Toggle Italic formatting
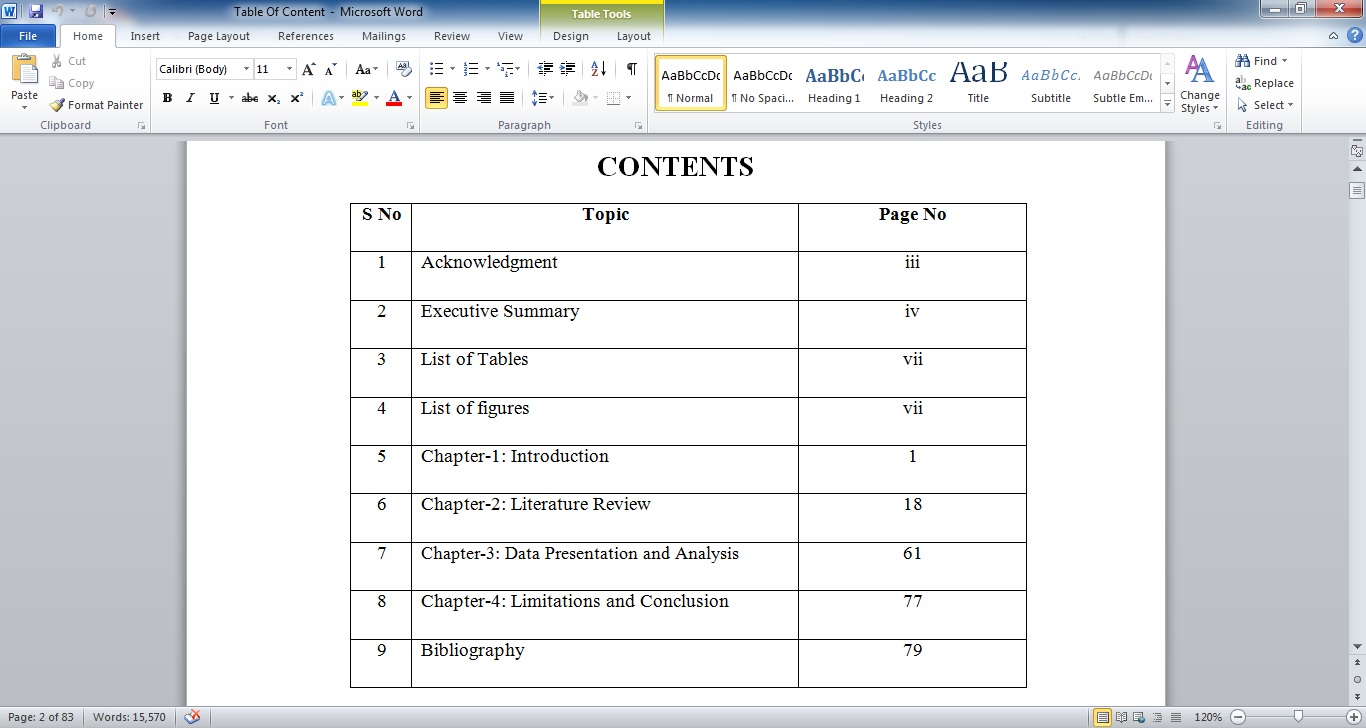1366x728 pixels. 190,98
